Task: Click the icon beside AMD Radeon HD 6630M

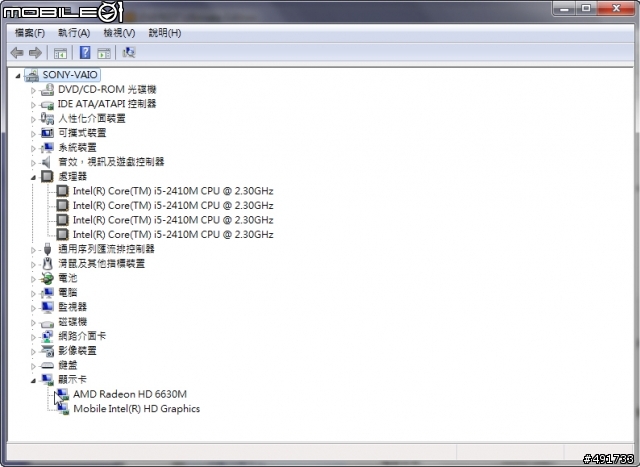Action: click(x=62, y=394)
